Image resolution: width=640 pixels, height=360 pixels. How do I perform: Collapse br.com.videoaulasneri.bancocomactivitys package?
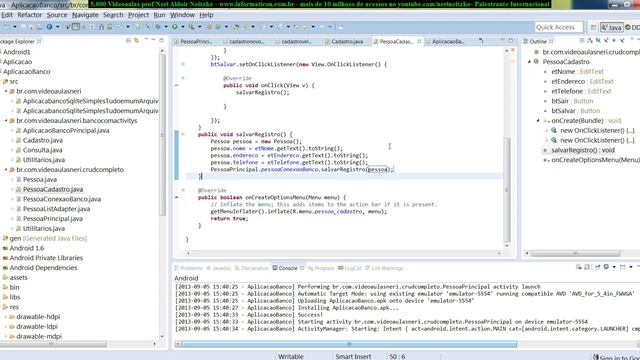point(6,120)
